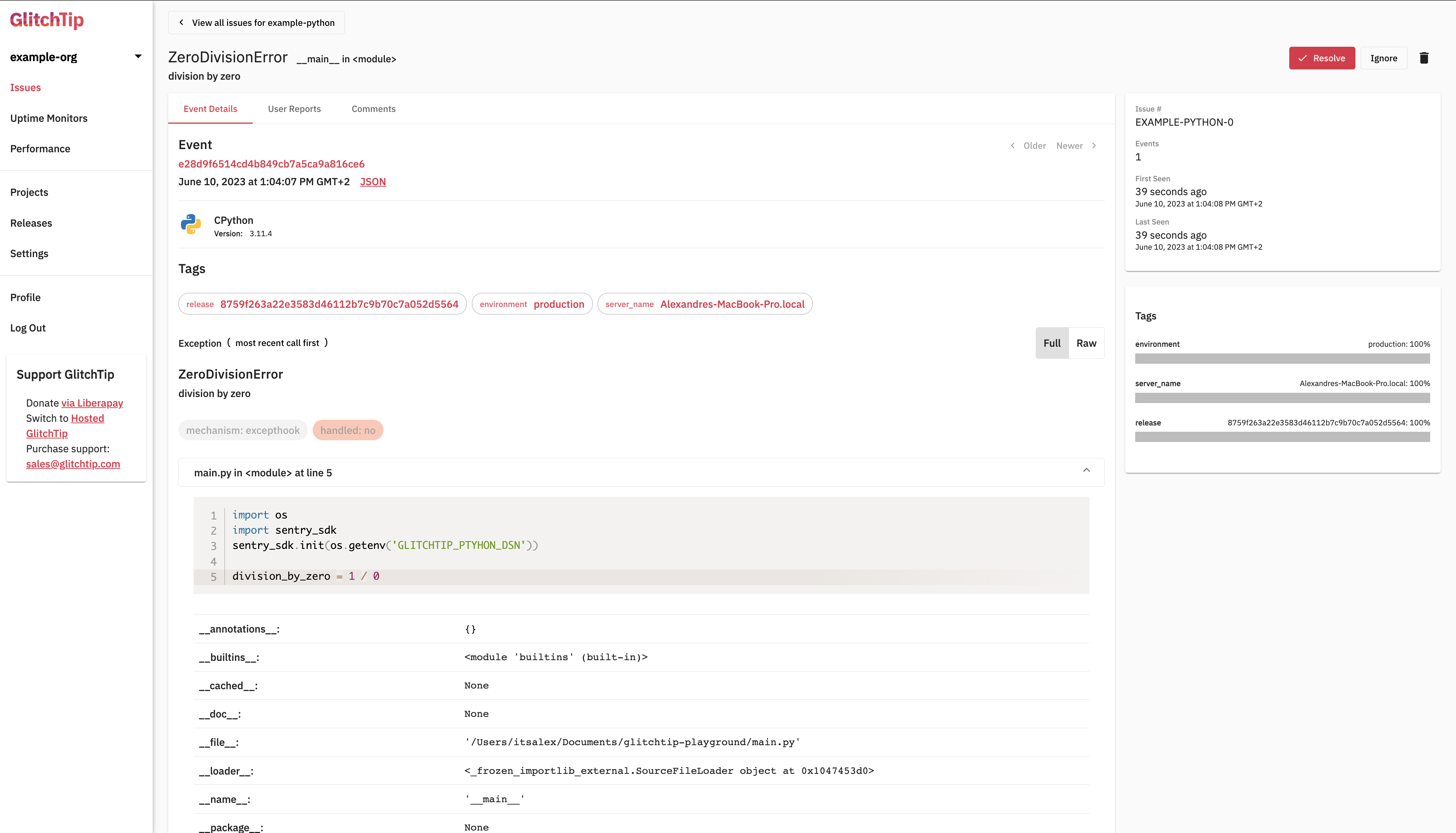Click the environment production tag chip
The height and width of the screenshot is (833, 1456).
click(x=531, y=304)
